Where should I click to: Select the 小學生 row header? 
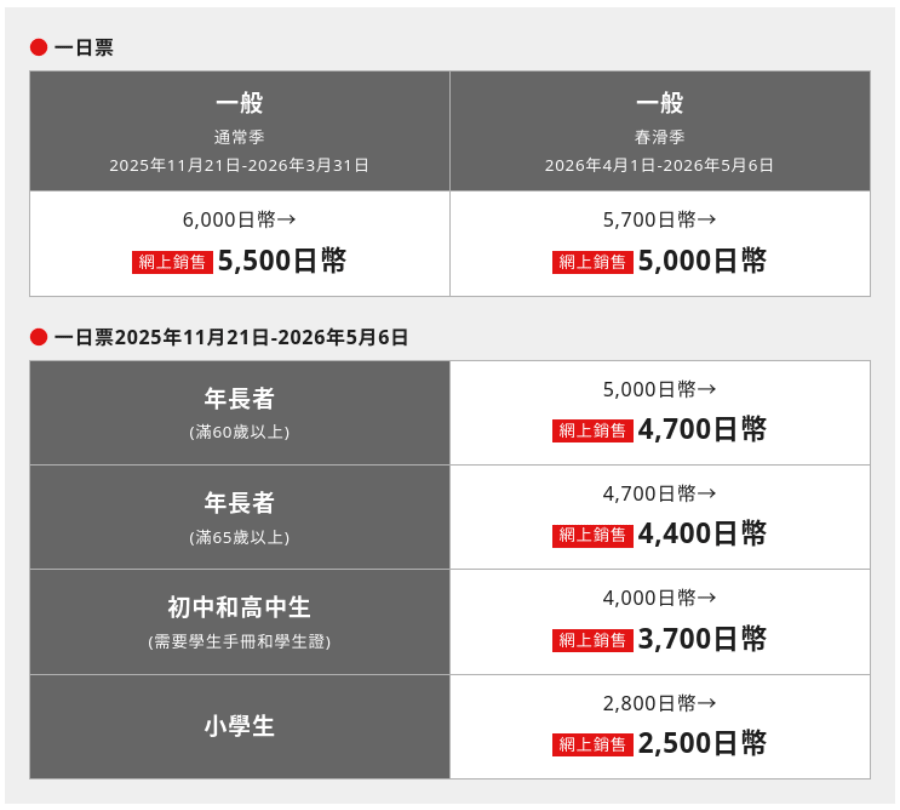(x=239, y=727)
